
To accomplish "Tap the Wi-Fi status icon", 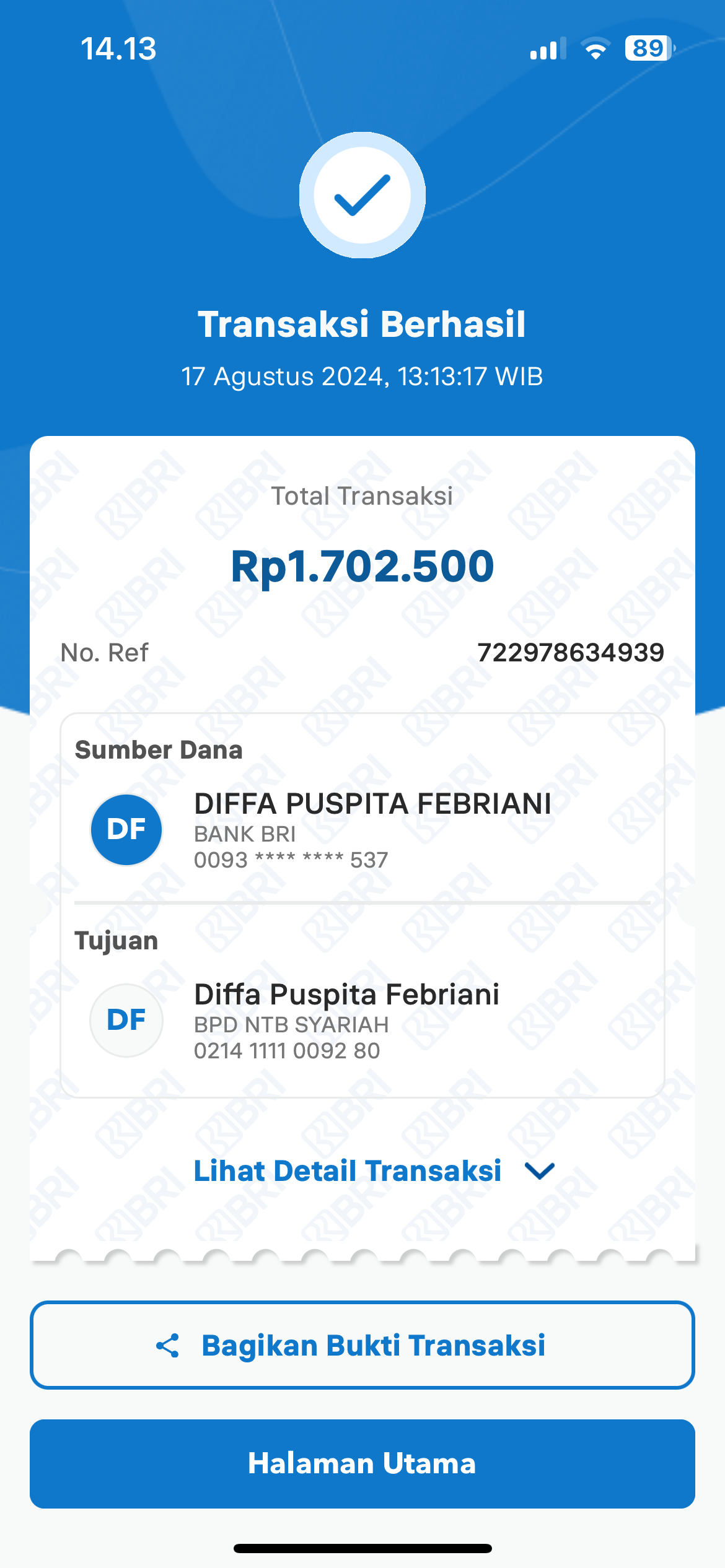I will 595,49.
